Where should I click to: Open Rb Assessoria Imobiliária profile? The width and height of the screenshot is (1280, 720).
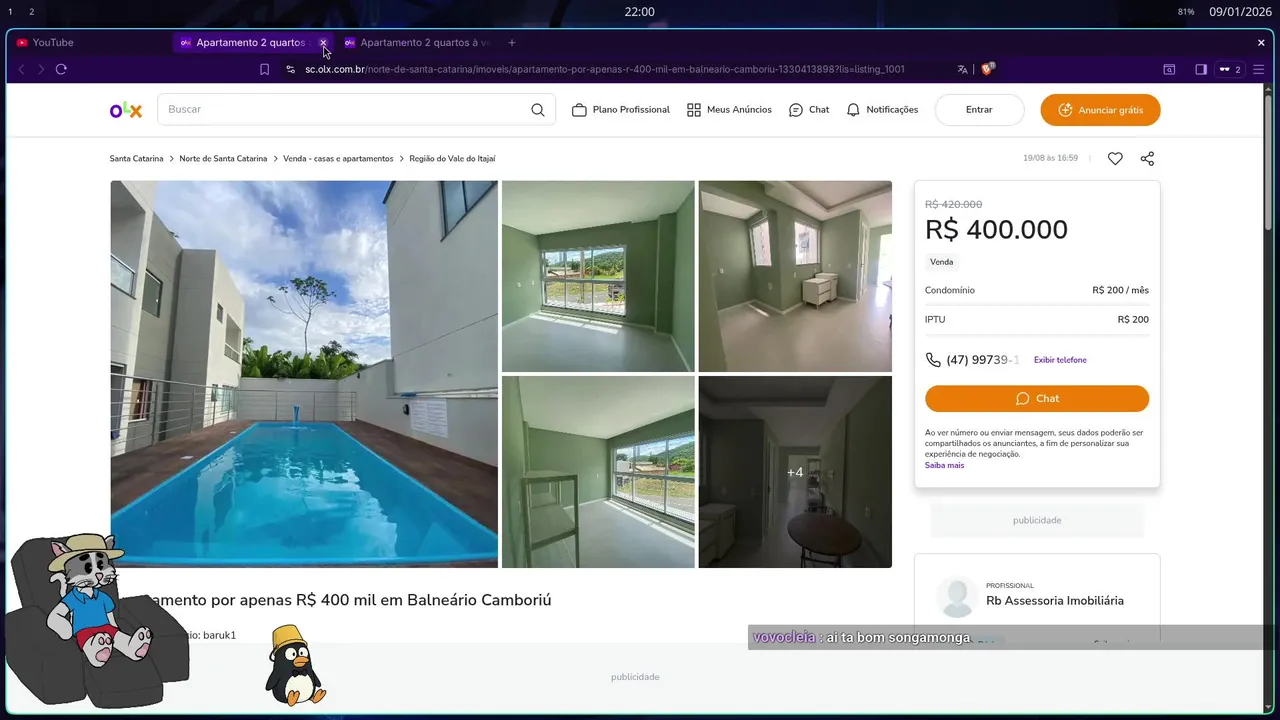coord(1055,601)
